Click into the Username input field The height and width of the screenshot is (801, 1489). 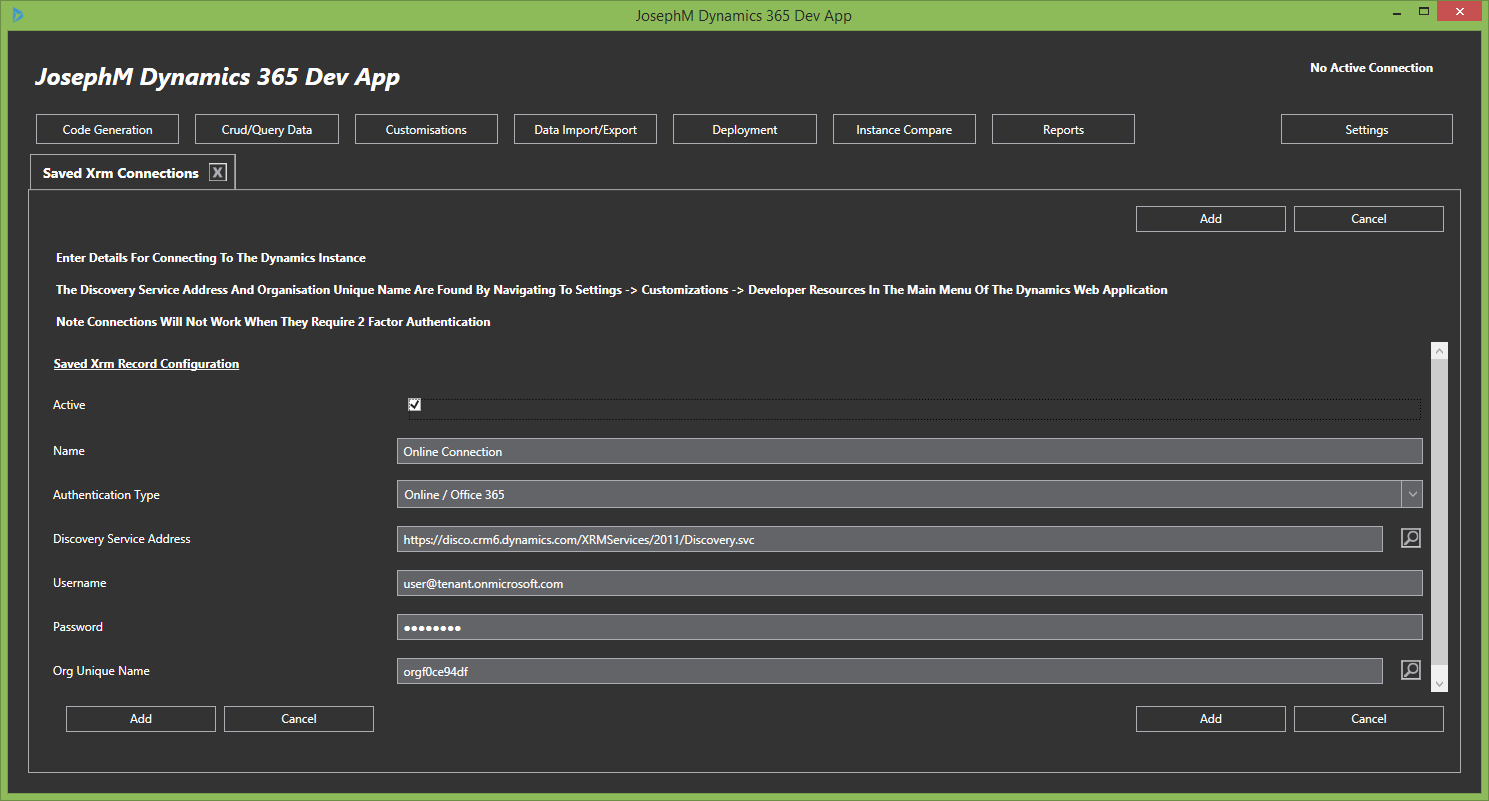point(909,583)
